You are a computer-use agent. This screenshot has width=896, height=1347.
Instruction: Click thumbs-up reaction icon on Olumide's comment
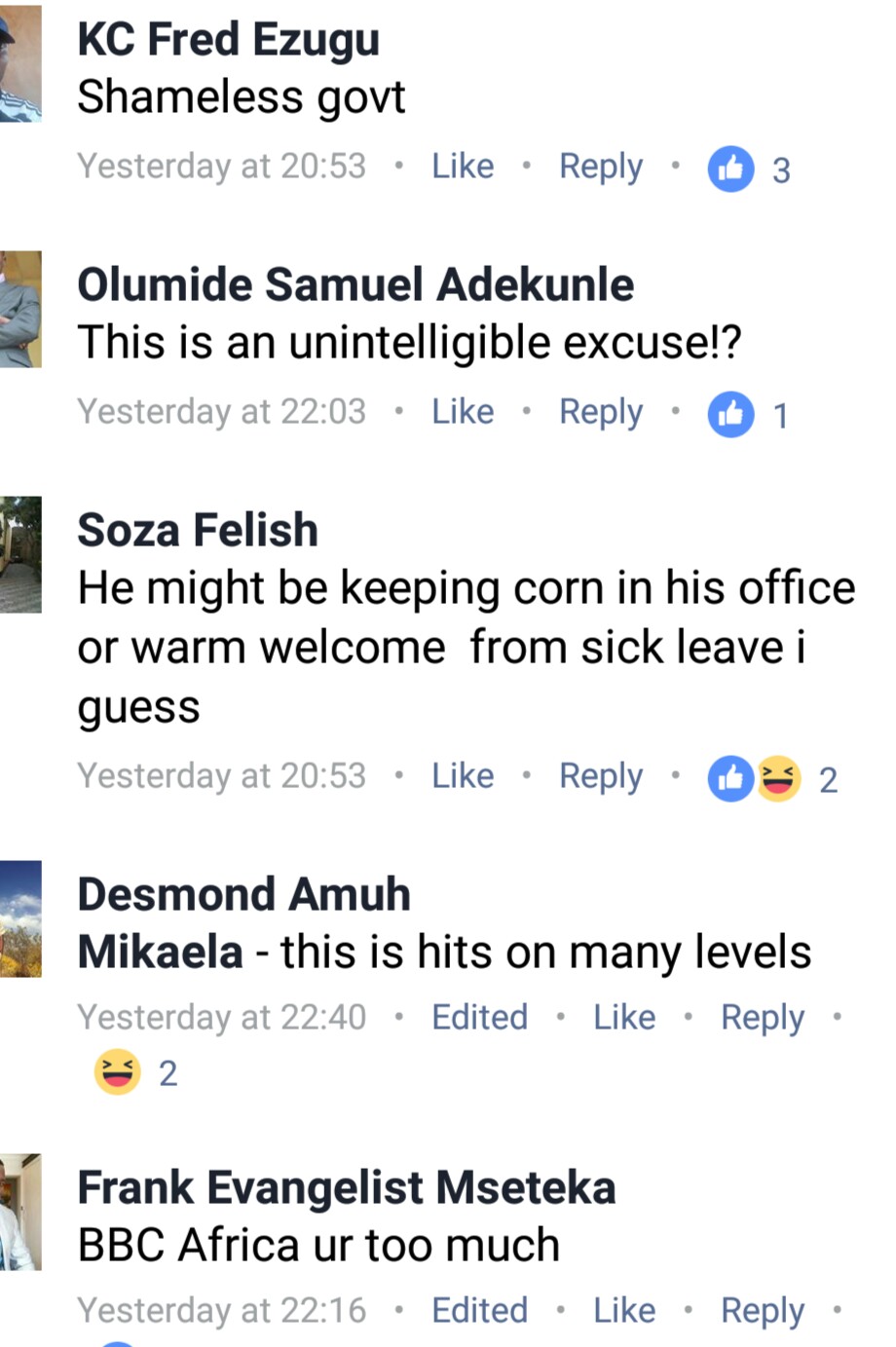730,414
